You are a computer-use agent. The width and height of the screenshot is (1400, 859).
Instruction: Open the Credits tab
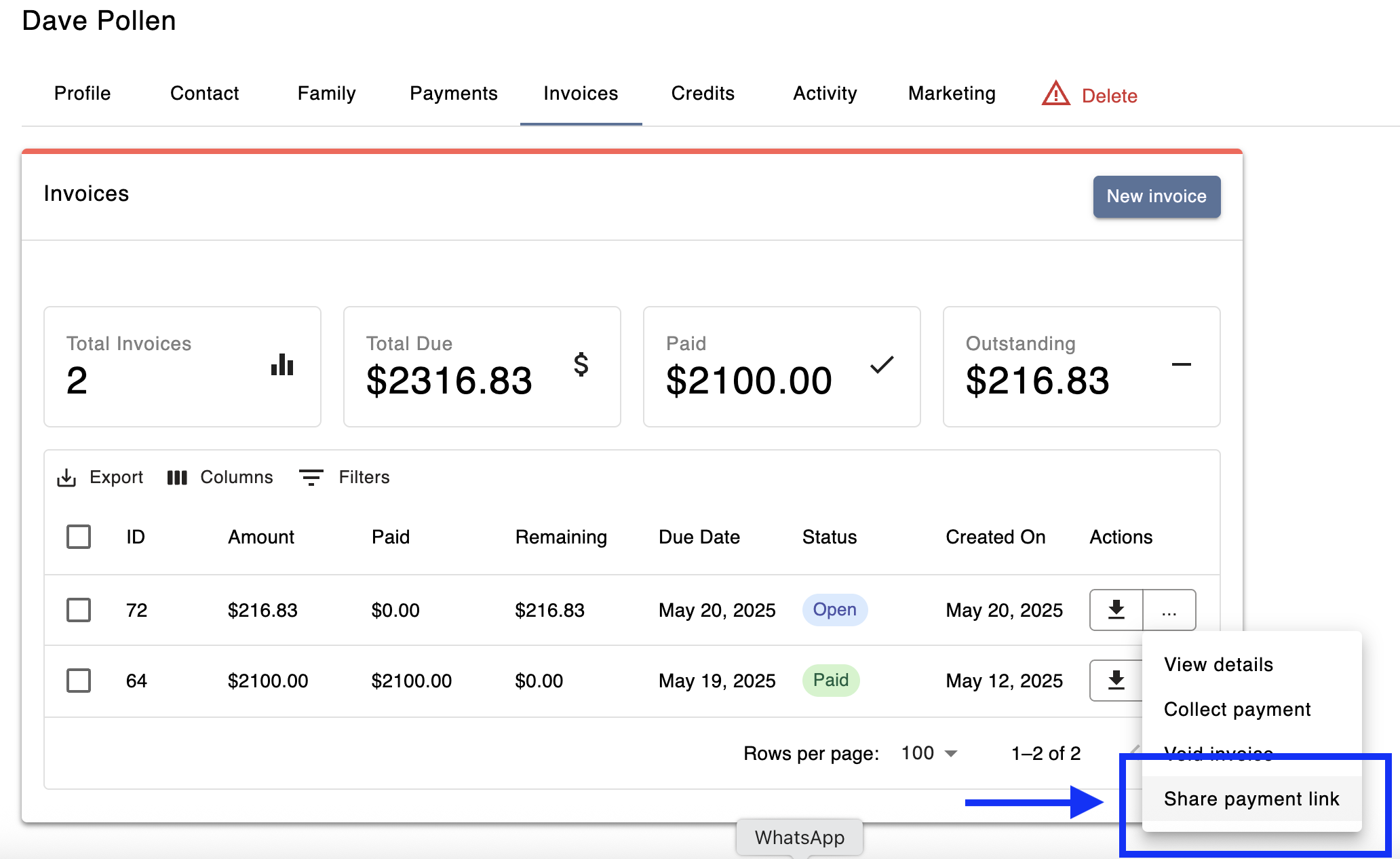coord(703,94)
